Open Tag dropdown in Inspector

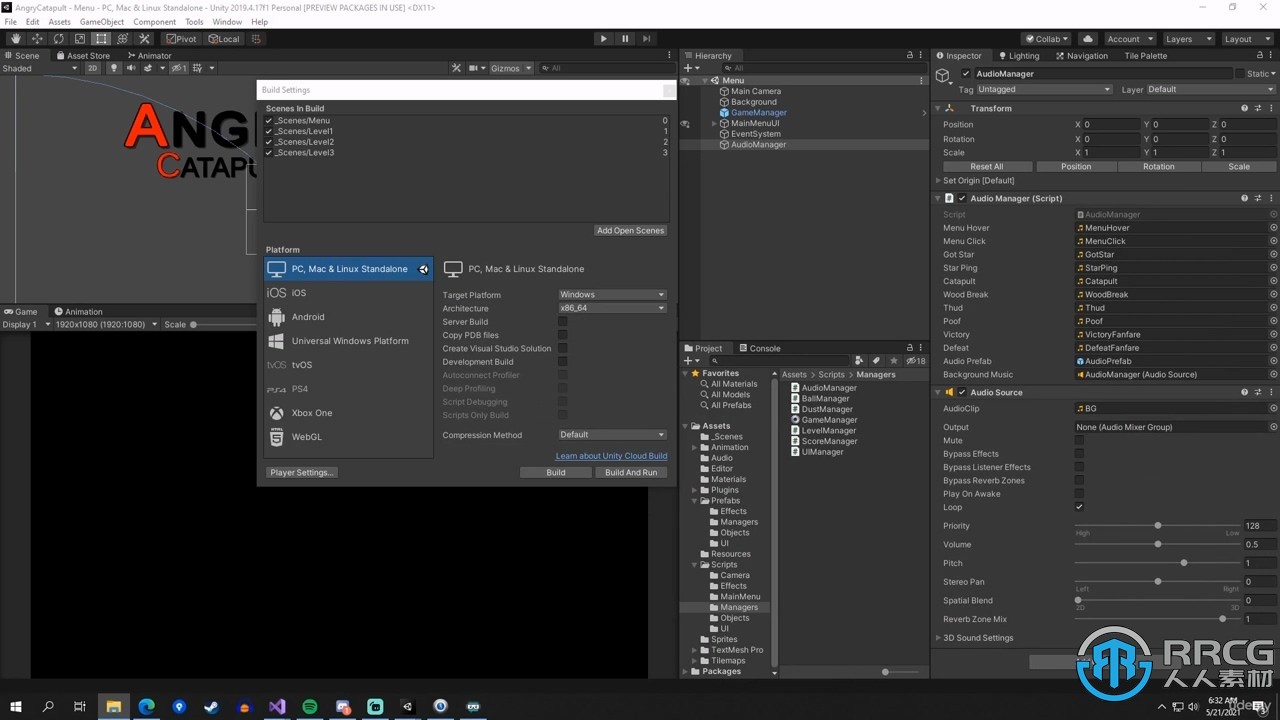point(1044,90)
